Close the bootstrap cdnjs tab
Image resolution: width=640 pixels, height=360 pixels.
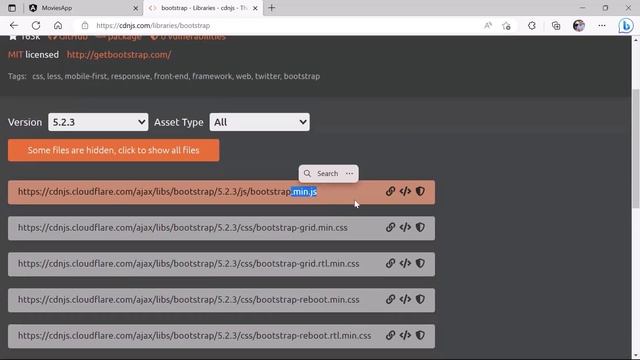click(x=255, y=8)
